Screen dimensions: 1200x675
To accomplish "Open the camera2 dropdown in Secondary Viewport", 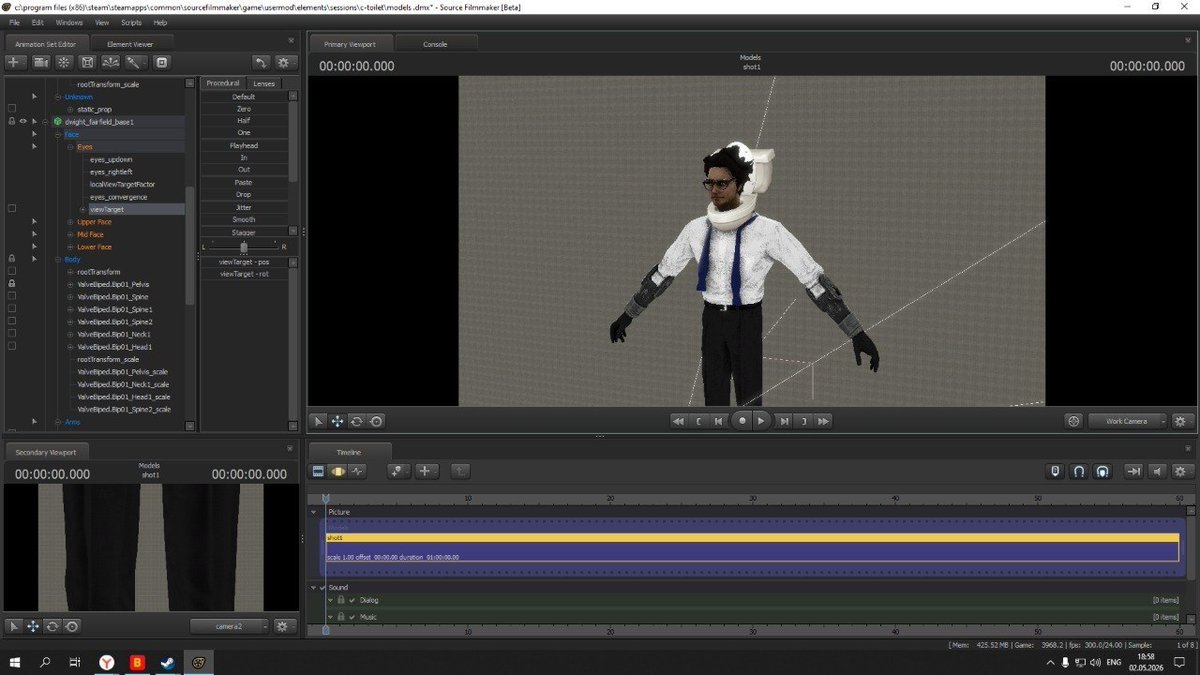I will (230, 626).
